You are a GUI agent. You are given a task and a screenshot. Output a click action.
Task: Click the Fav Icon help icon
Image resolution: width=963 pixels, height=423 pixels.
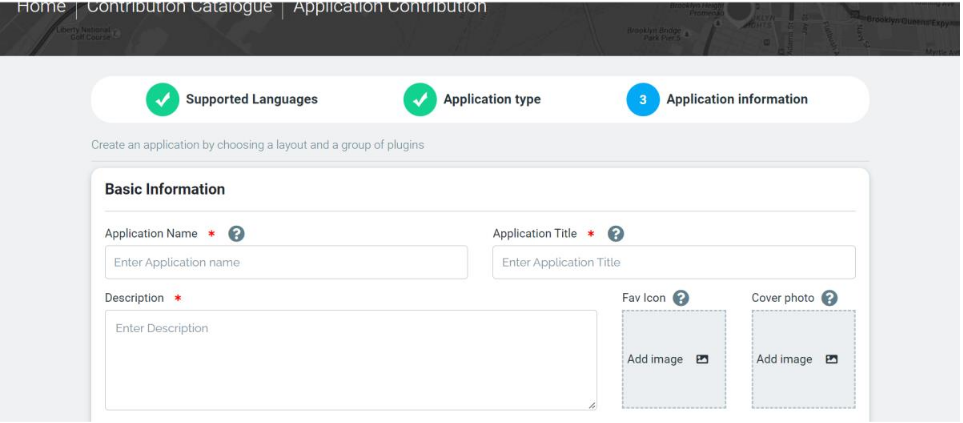click(681, 298)
